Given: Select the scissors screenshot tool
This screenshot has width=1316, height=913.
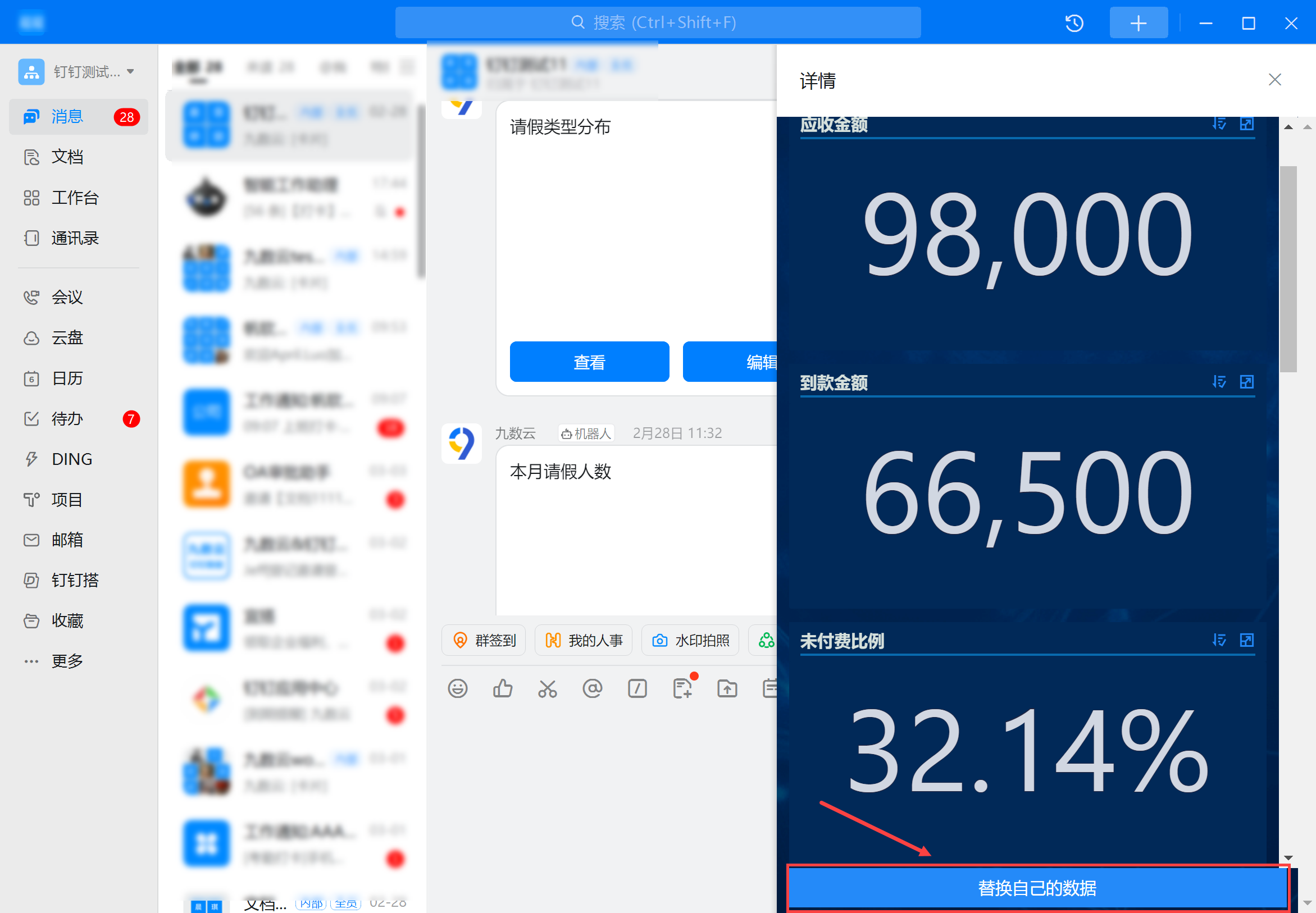Looking at the screenshot, I should (548, 688).
